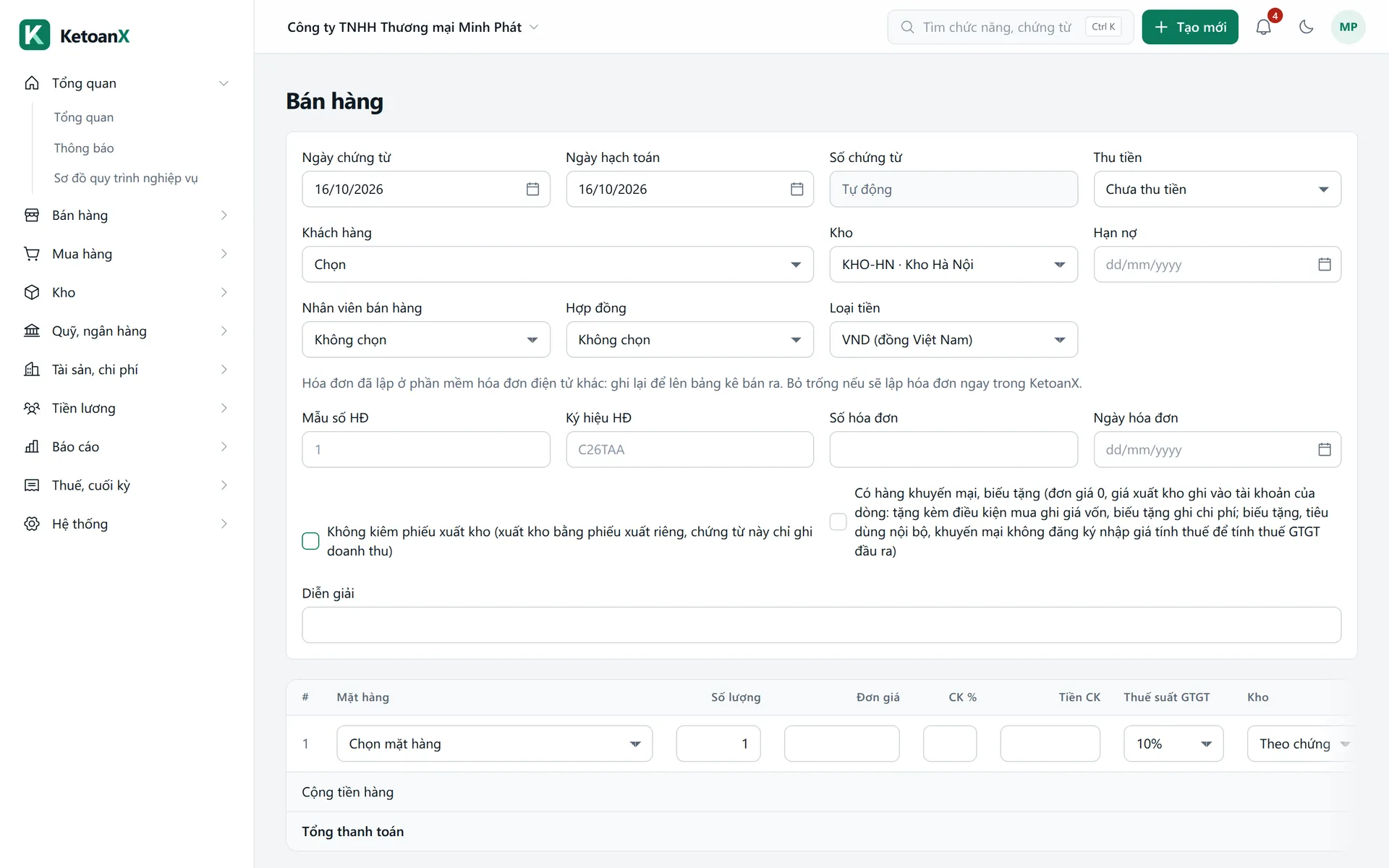The width and height of the screenshot is (1389, 868).
Task: Focus the search chức năng, chứng từ box
Action: (x=1010, y=27)
